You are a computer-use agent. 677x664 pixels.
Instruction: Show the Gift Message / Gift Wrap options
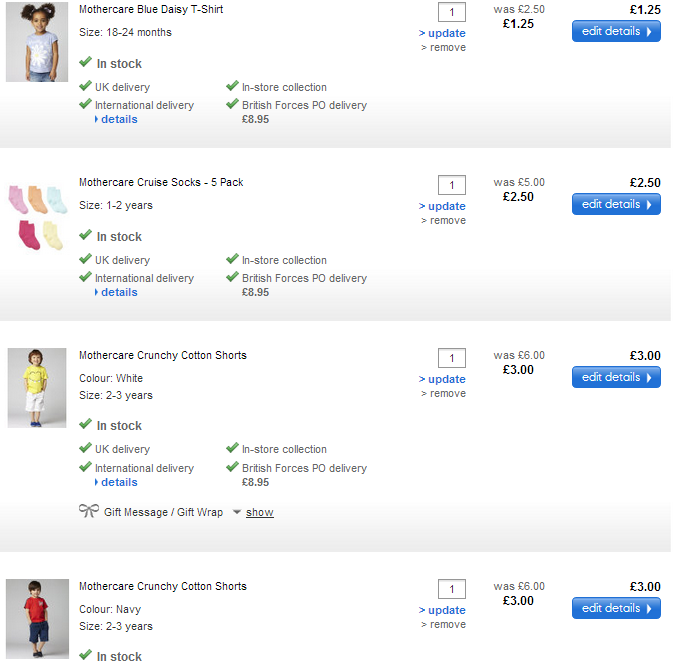tap(260, 512)
